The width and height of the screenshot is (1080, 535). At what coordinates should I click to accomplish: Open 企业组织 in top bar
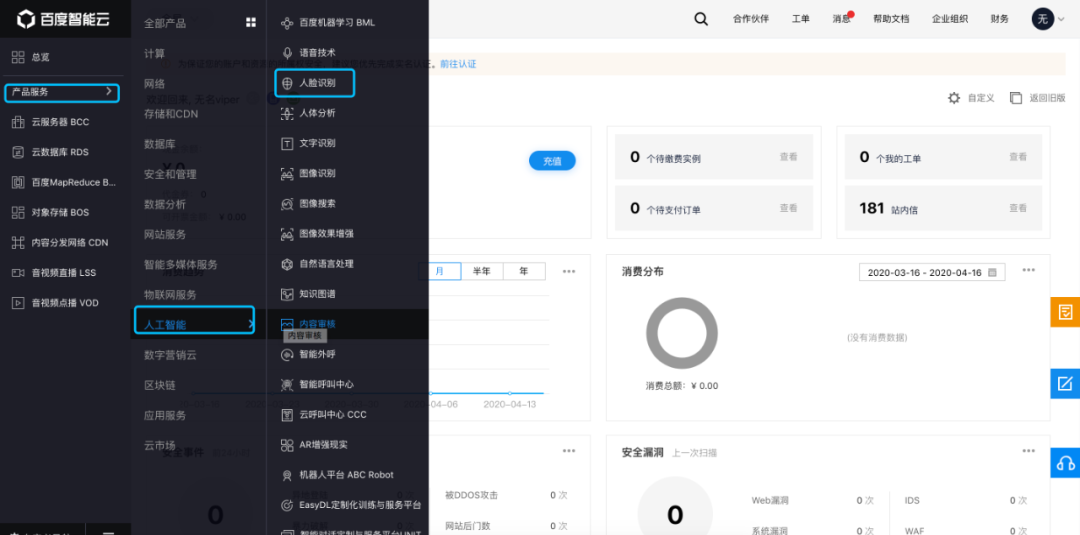coord(950,19)
